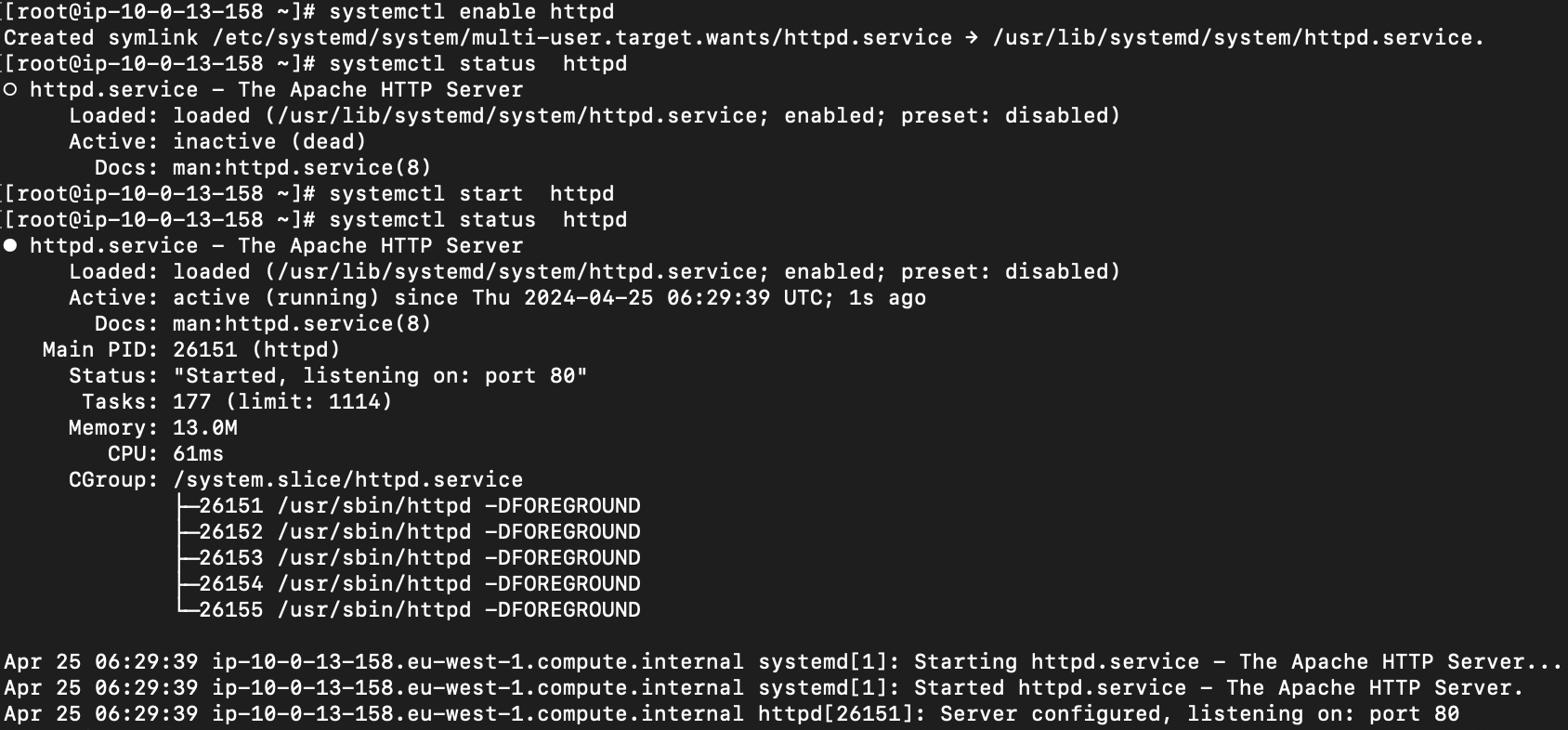Screen dimensions: 1568x730
Task: Click the Memory 13.0M value
Action: point(204,428)
